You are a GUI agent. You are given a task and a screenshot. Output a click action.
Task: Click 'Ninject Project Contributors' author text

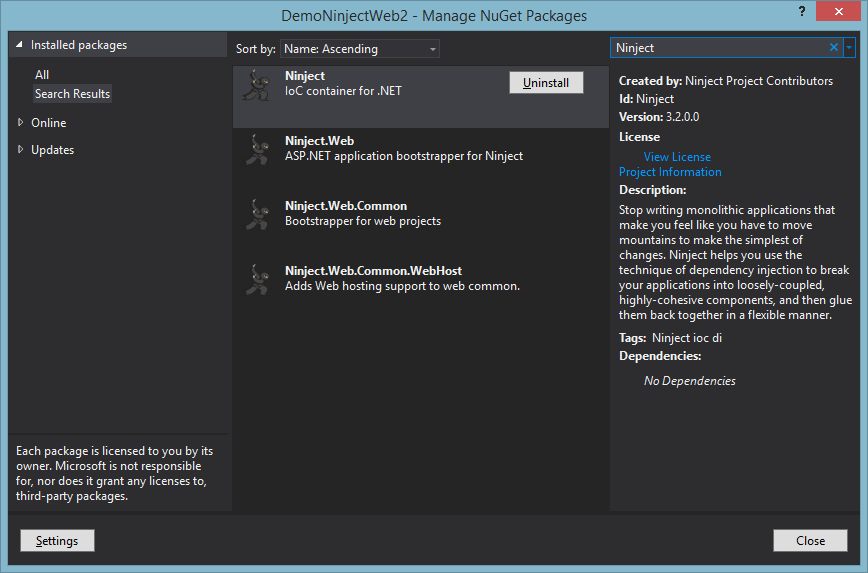pyautogui.click(x=758, y=81)
